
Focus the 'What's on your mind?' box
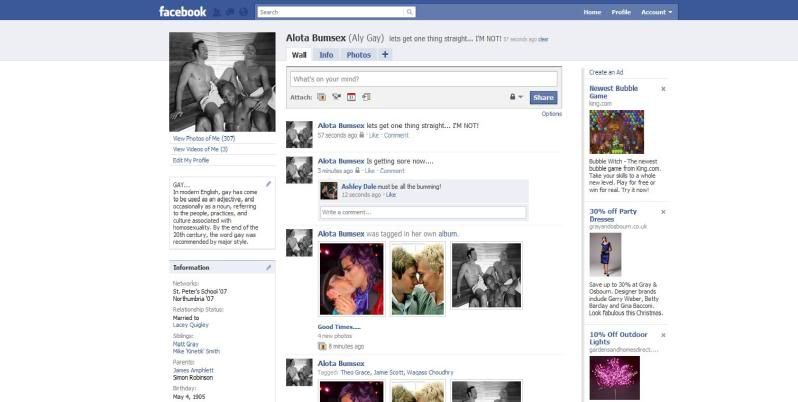[x=423, y=79]
